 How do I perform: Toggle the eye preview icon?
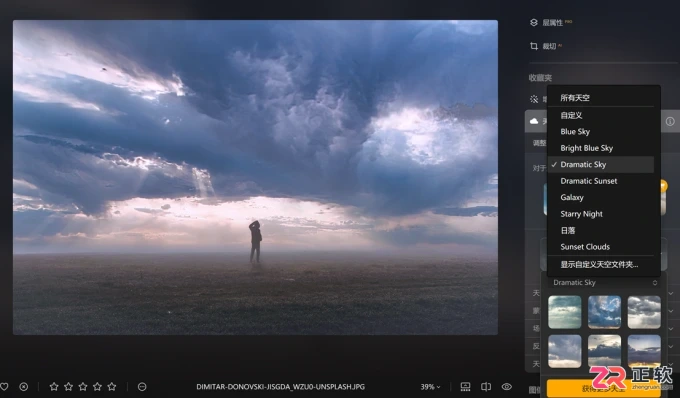coord(507,386)
